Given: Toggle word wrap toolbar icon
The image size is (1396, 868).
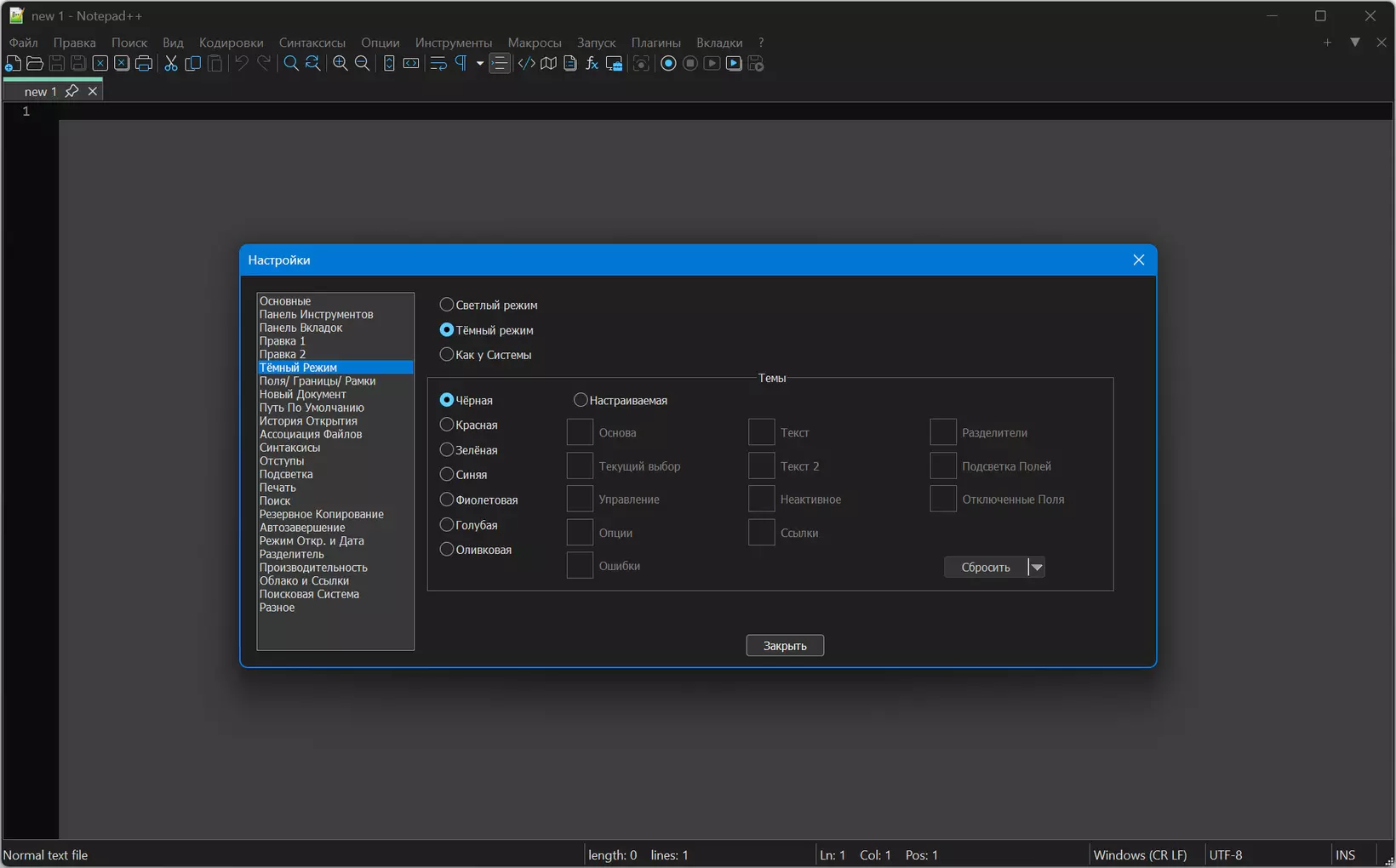Looking at the screenshot, I should (x=438, y=64).
